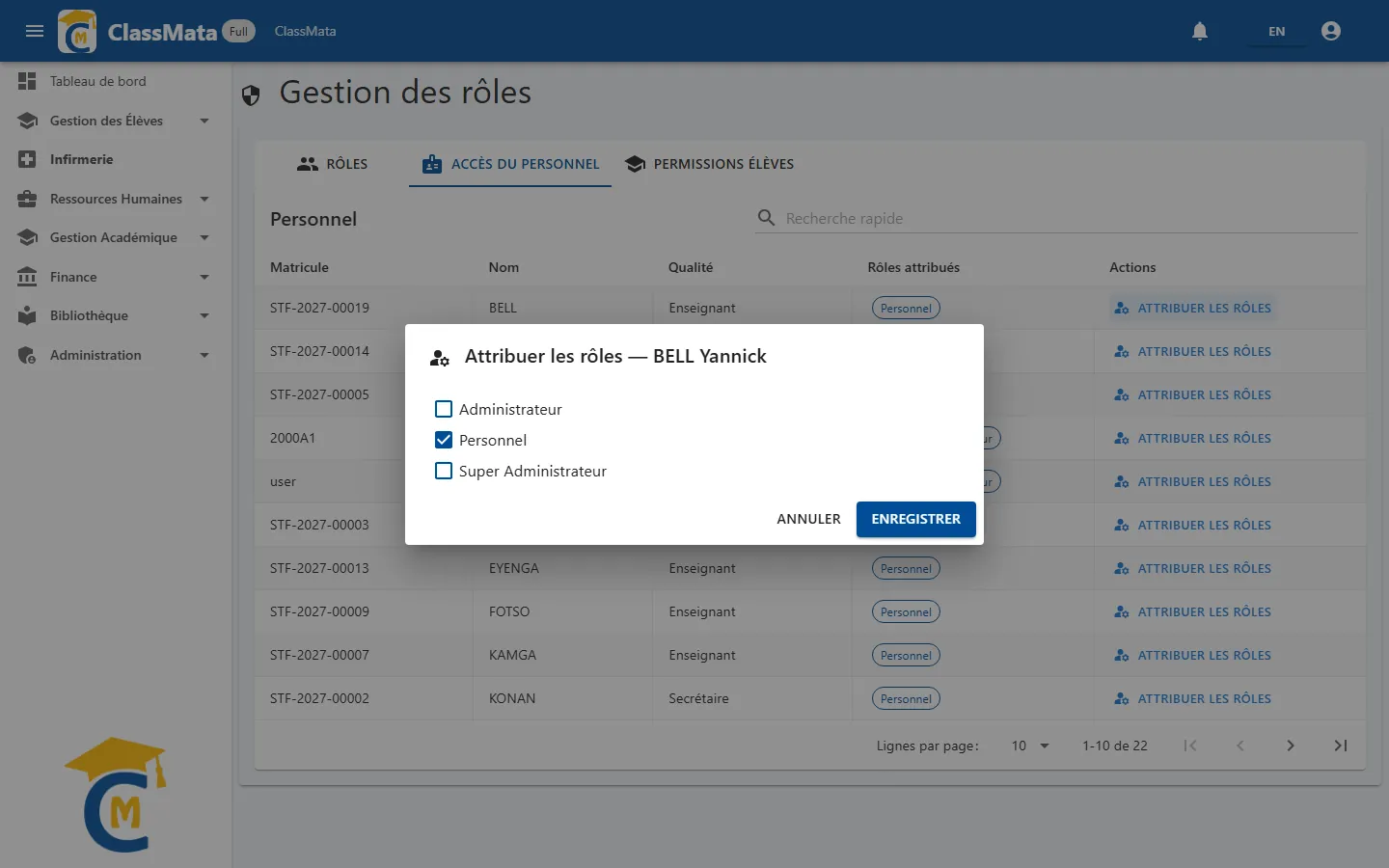Click the Gestion des Élèves cap icon
1389x868 pixels.
point(27,121)
